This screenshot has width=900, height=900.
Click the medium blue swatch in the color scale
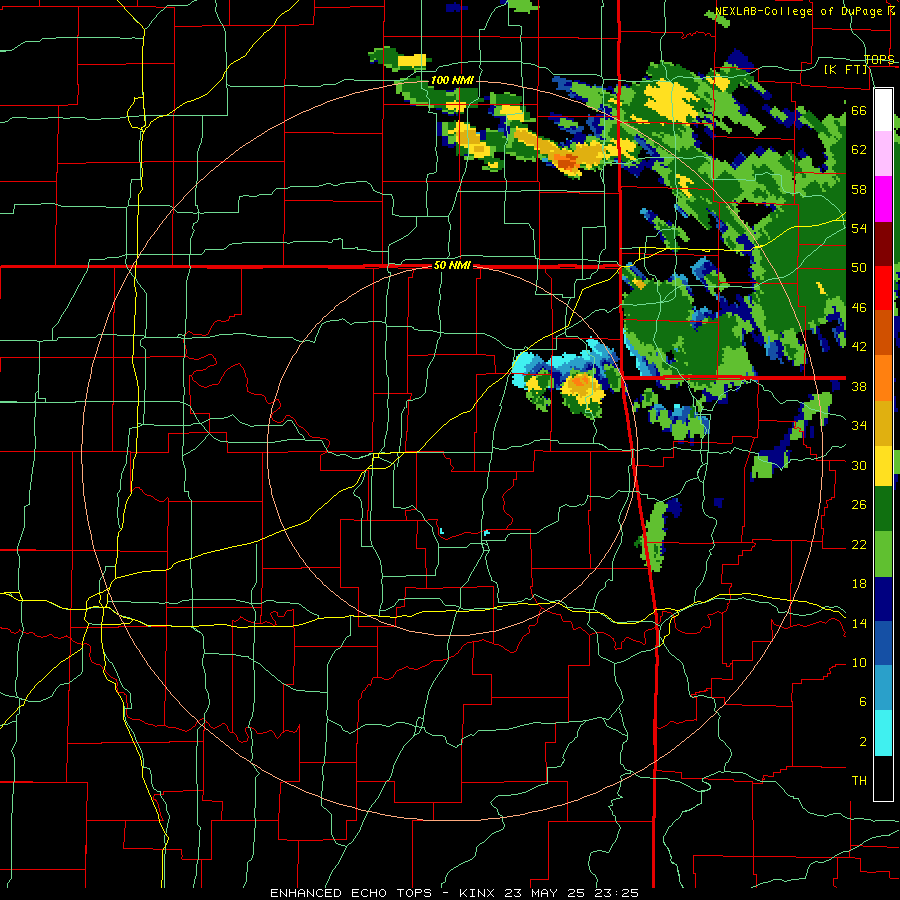pos(883,643)
